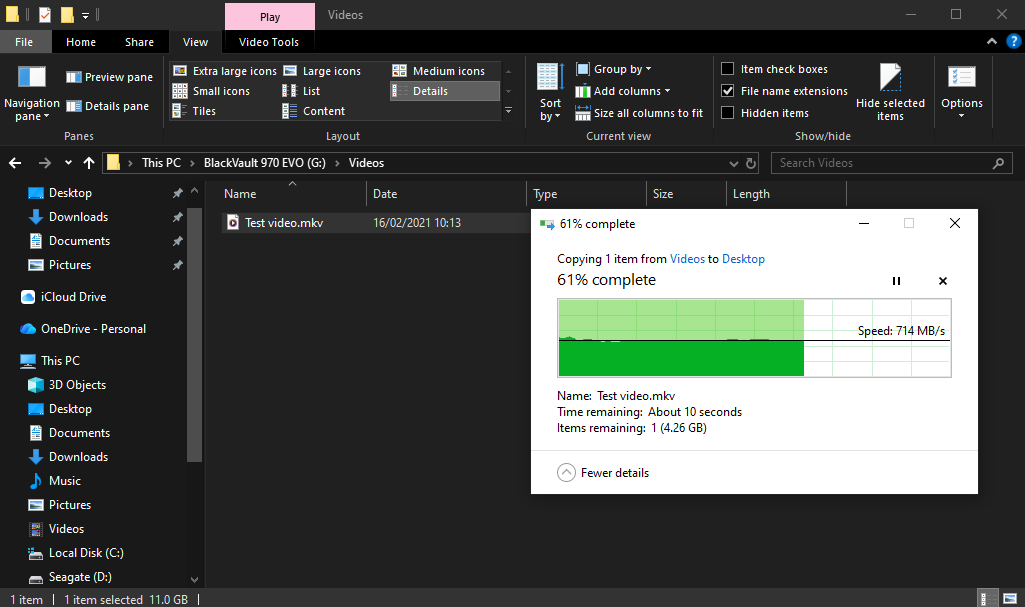Image resolution: width=1025 pixels, height=607 pixels.
Task: Switch to details view in status bar
Action: coord(988,599)
